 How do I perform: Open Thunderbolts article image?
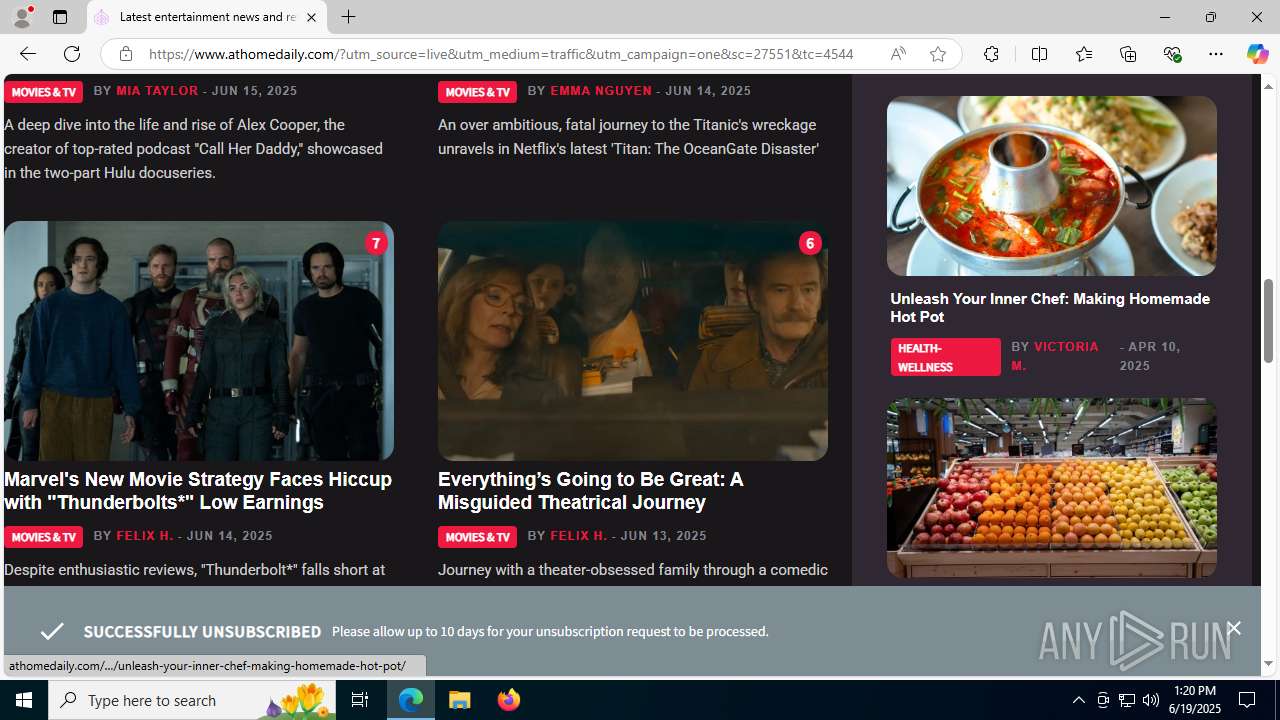click(x=199, y=341)
